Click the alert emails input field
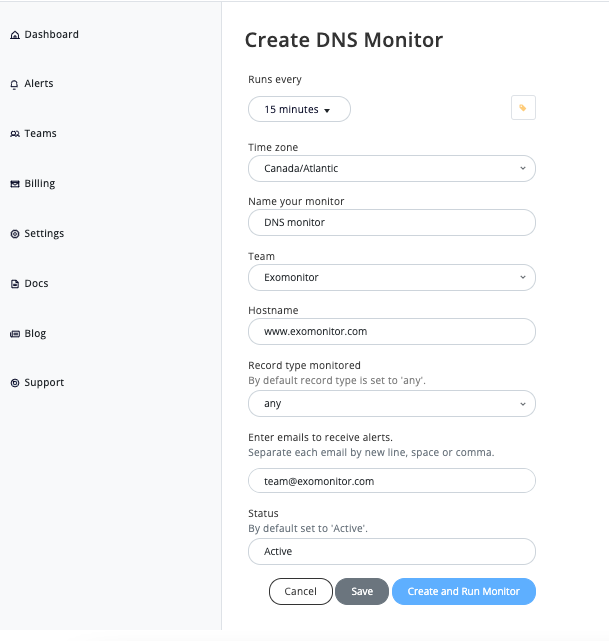 pos(392,481)
